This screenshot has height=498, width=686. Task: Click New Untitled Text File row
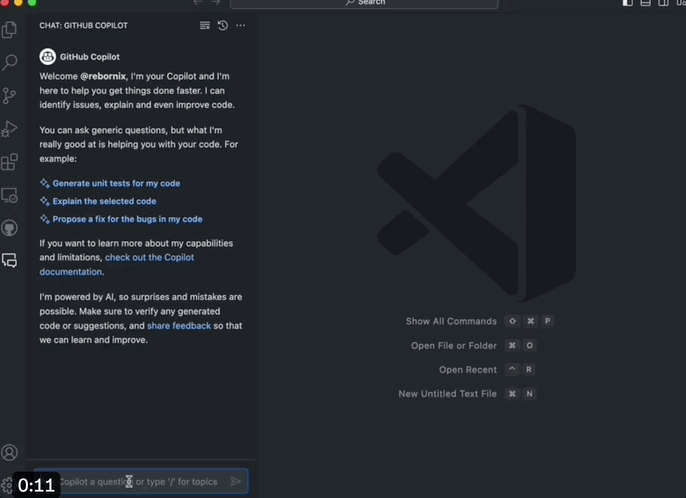coord(467,394)
